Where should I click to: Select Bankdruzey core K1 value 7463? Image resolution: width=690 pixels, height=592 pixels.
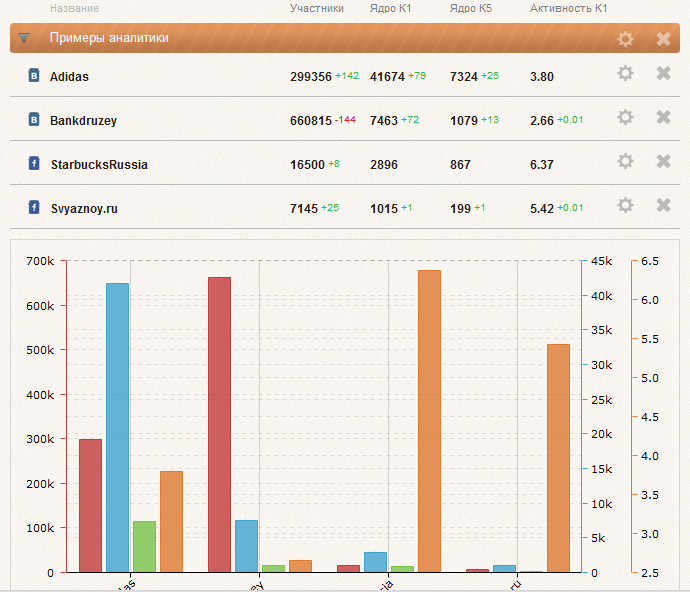384,121
